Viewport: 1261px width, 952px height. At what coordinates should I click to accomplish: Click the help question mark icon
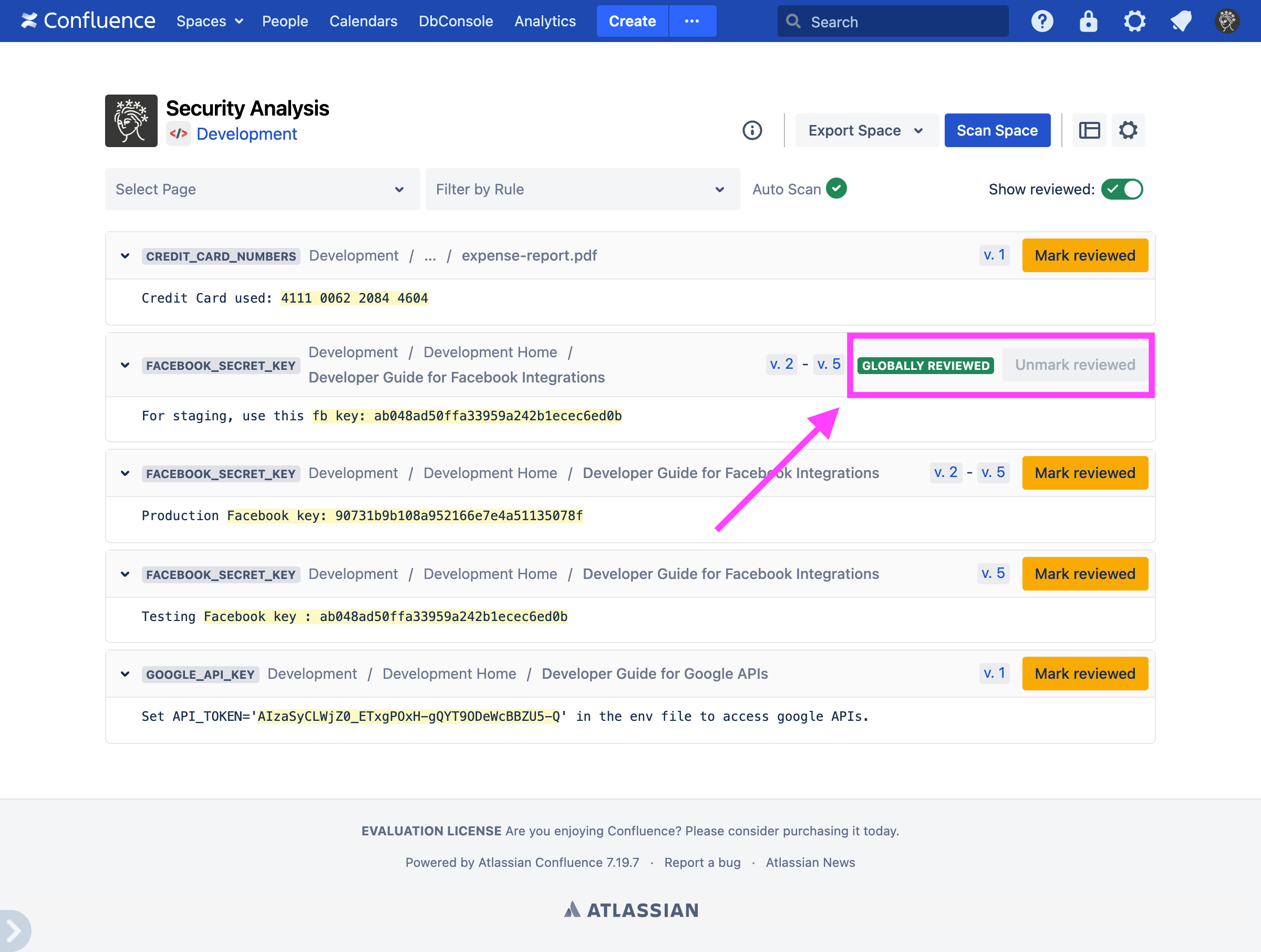pyautogui.click(x=1041, y=21)
